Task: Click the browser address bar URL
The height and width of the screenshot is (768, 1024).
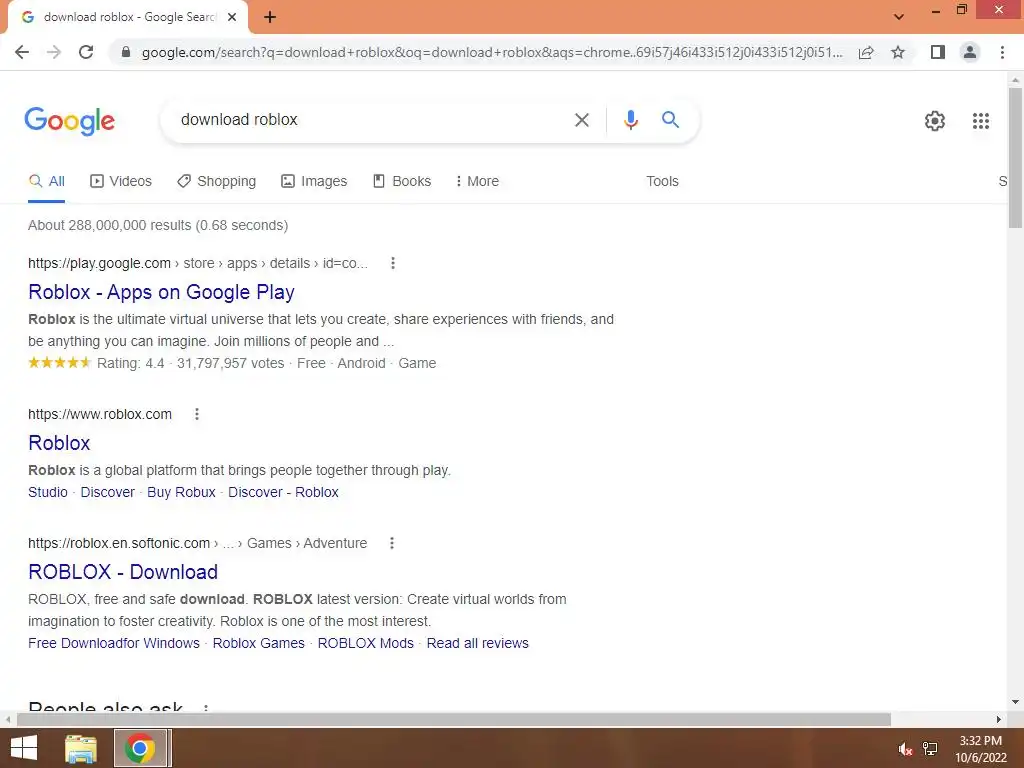Action: point(491,52)
